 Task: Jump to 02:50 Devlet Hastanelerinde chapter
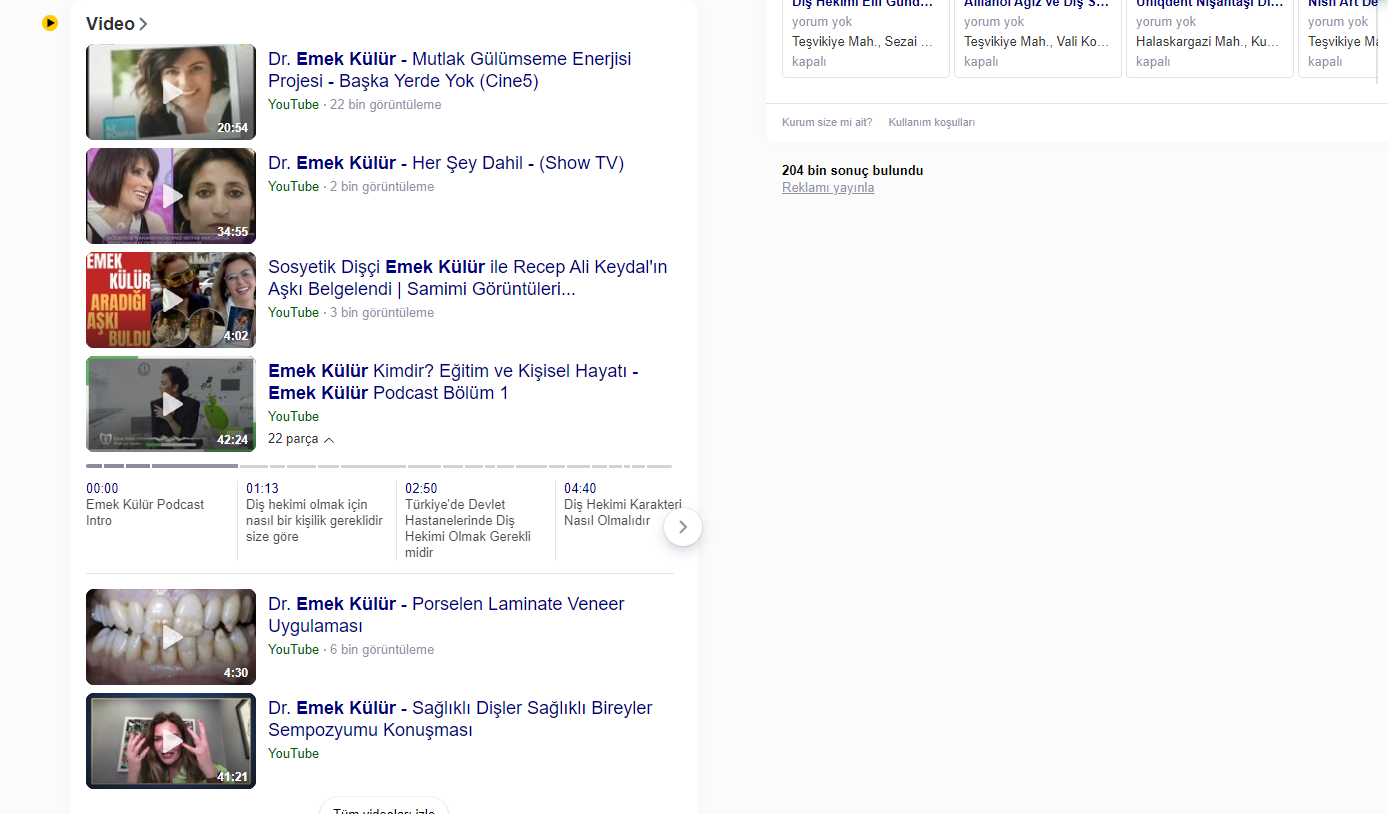475,521
